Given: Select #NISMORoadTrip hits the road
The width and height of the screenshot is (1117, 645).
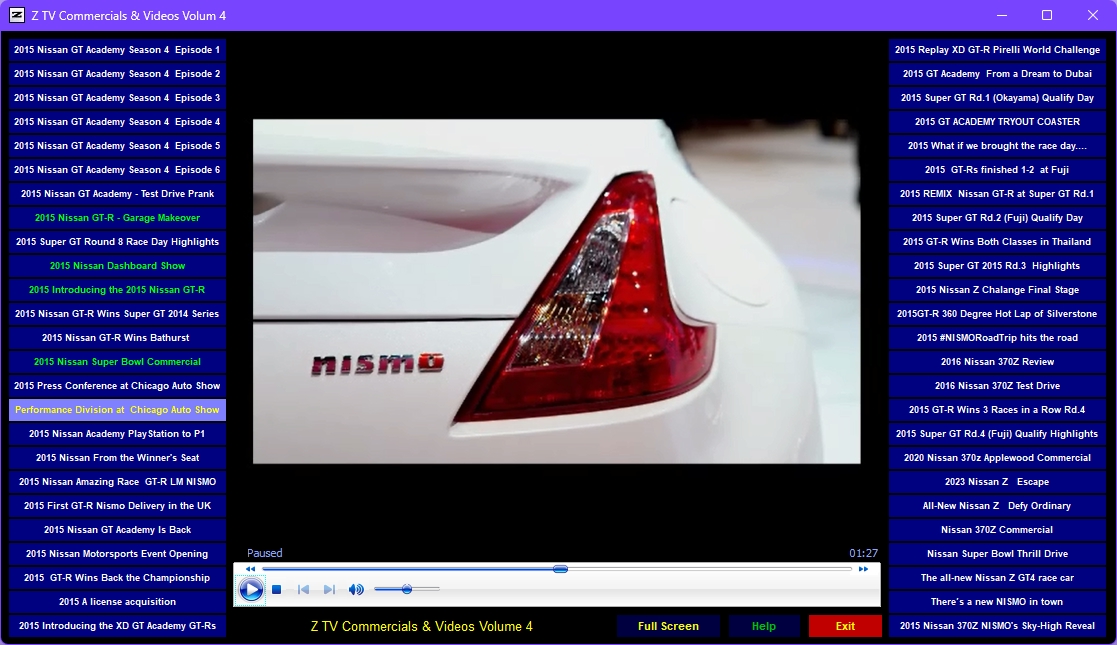Looking at the screenshot, I should point(997,338).
